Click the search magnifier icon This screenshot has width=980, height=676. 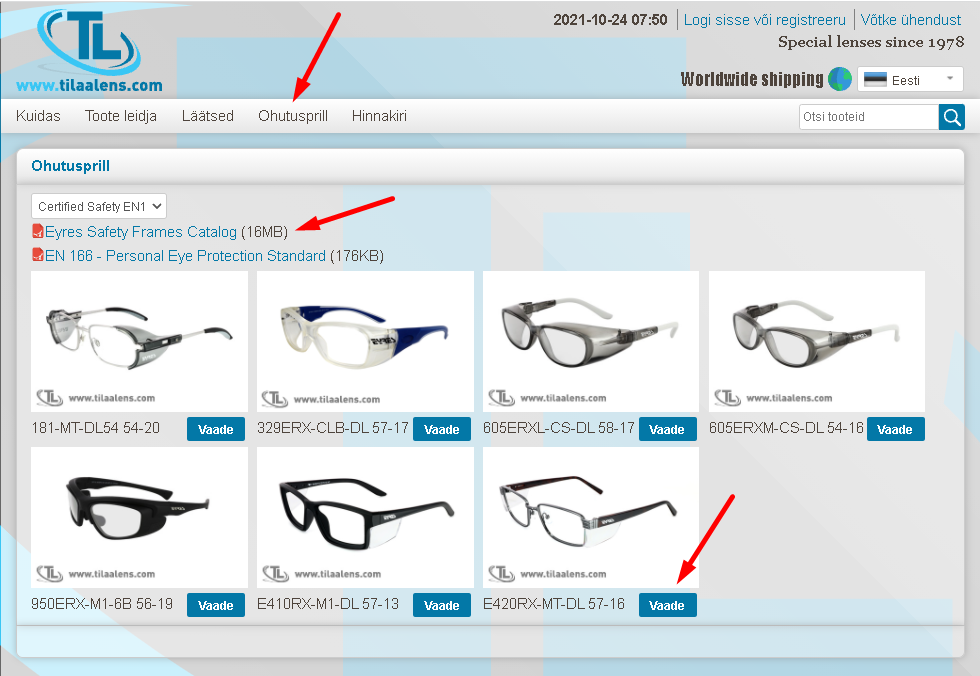click(951, 117)
